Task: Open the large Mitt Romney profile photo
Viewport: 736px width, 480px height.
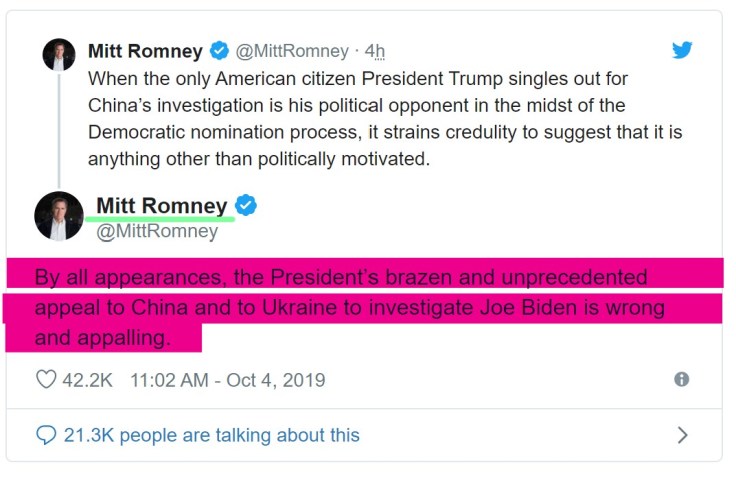Action: [59, 216]
